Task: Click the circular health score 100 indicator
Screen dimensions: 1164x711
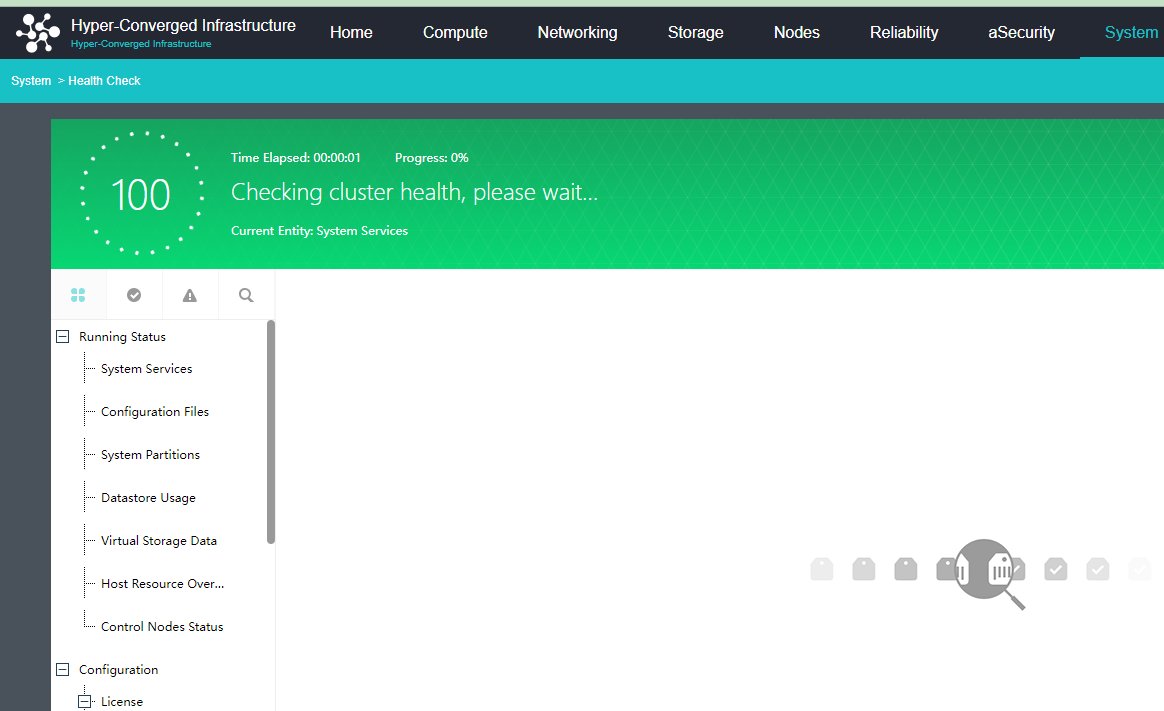Action: 141,194
